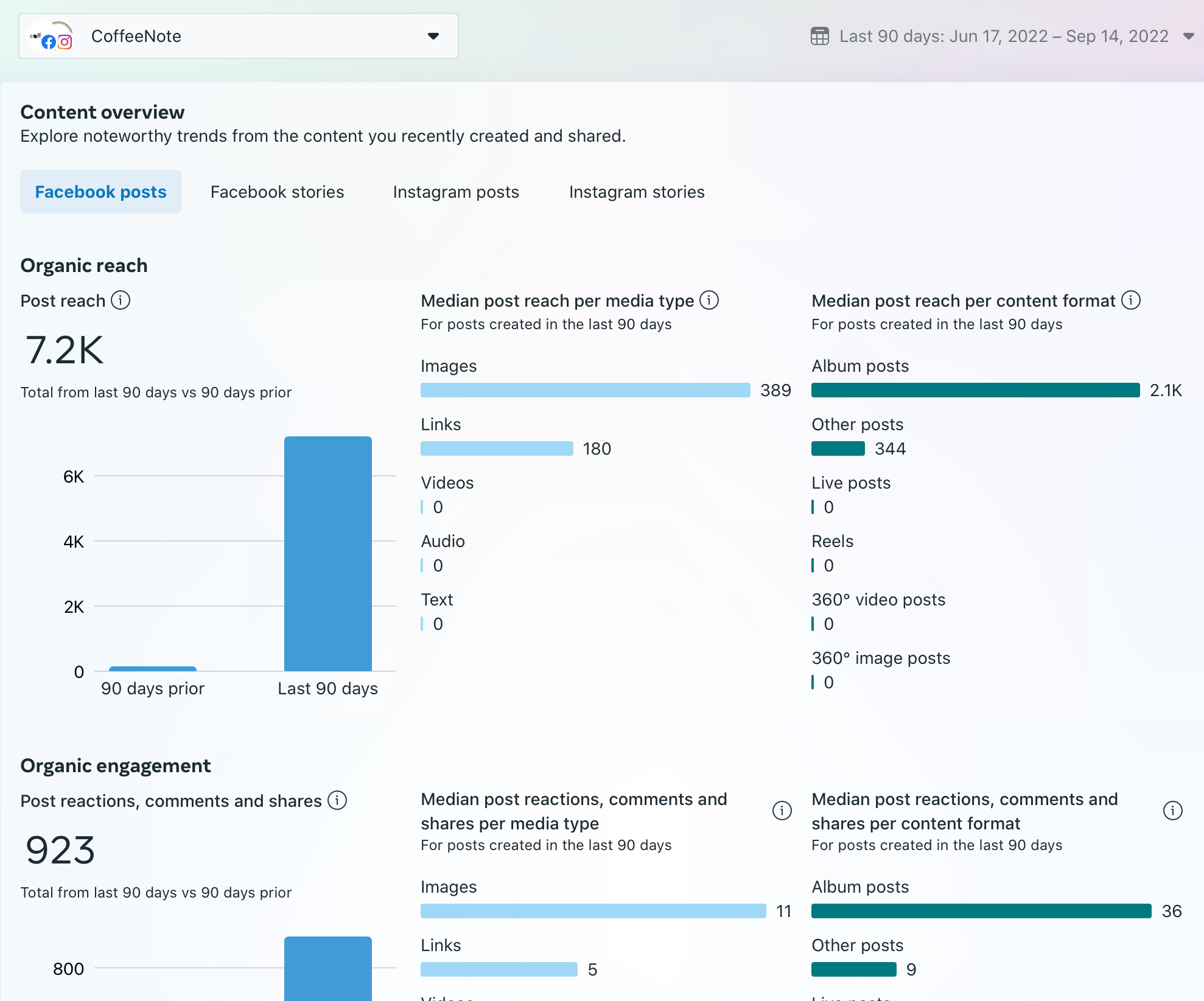Click the Images reach bar showing 389
The height and width of the screenshot is (1001, 1204).
coord(586,390)
